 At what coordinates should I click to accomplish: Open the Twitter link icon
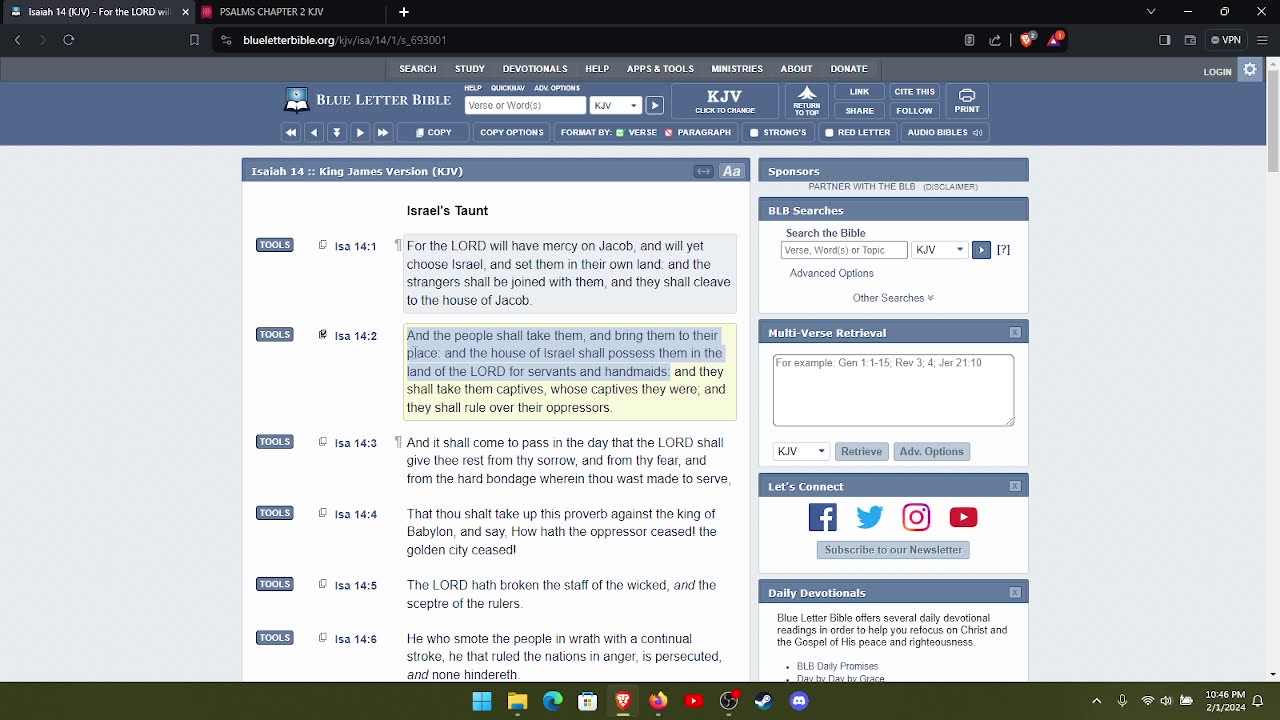[870, 517]
